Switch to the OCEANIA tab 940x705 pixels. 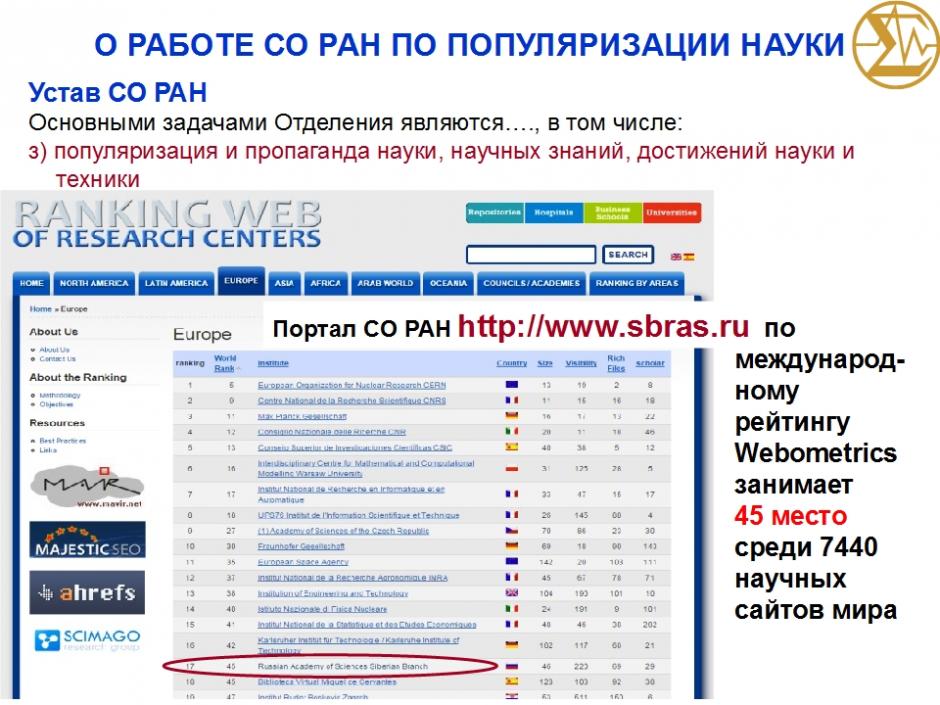coord(448,283)
